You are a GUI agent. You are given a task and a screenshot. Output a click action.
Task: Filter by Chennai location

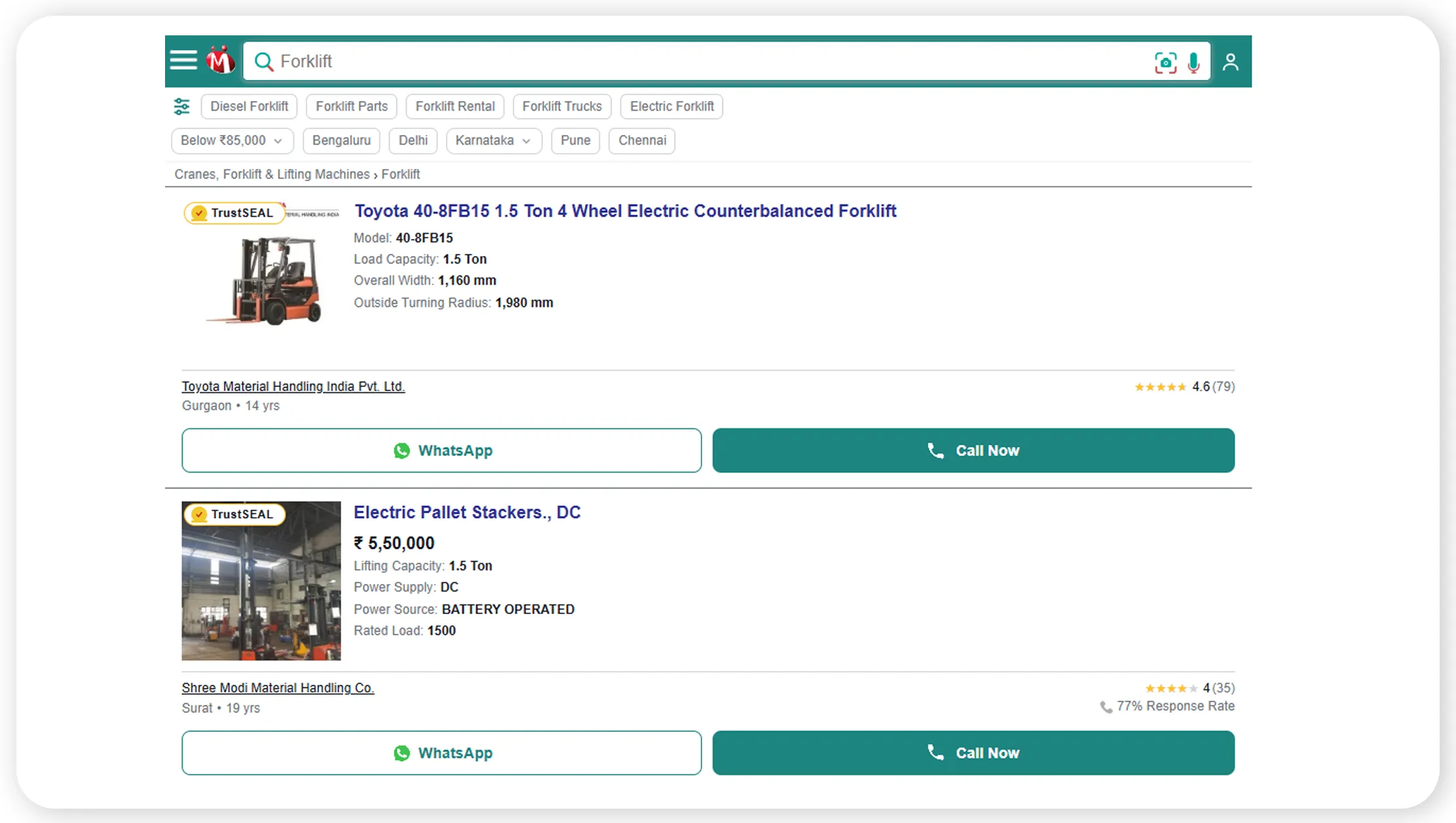tap(642, 141)
